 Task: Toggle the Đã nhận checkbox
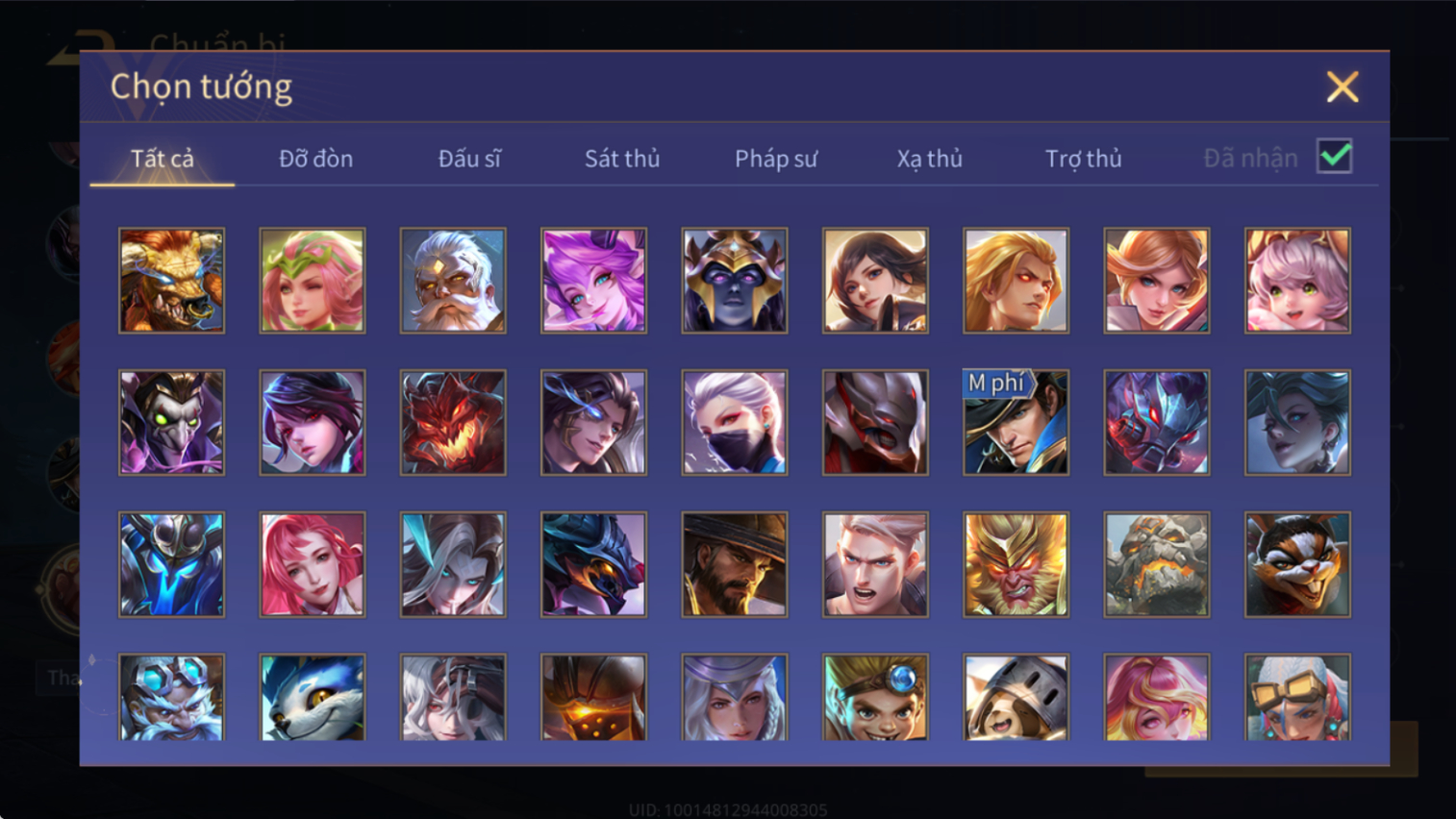(1334, 157)
